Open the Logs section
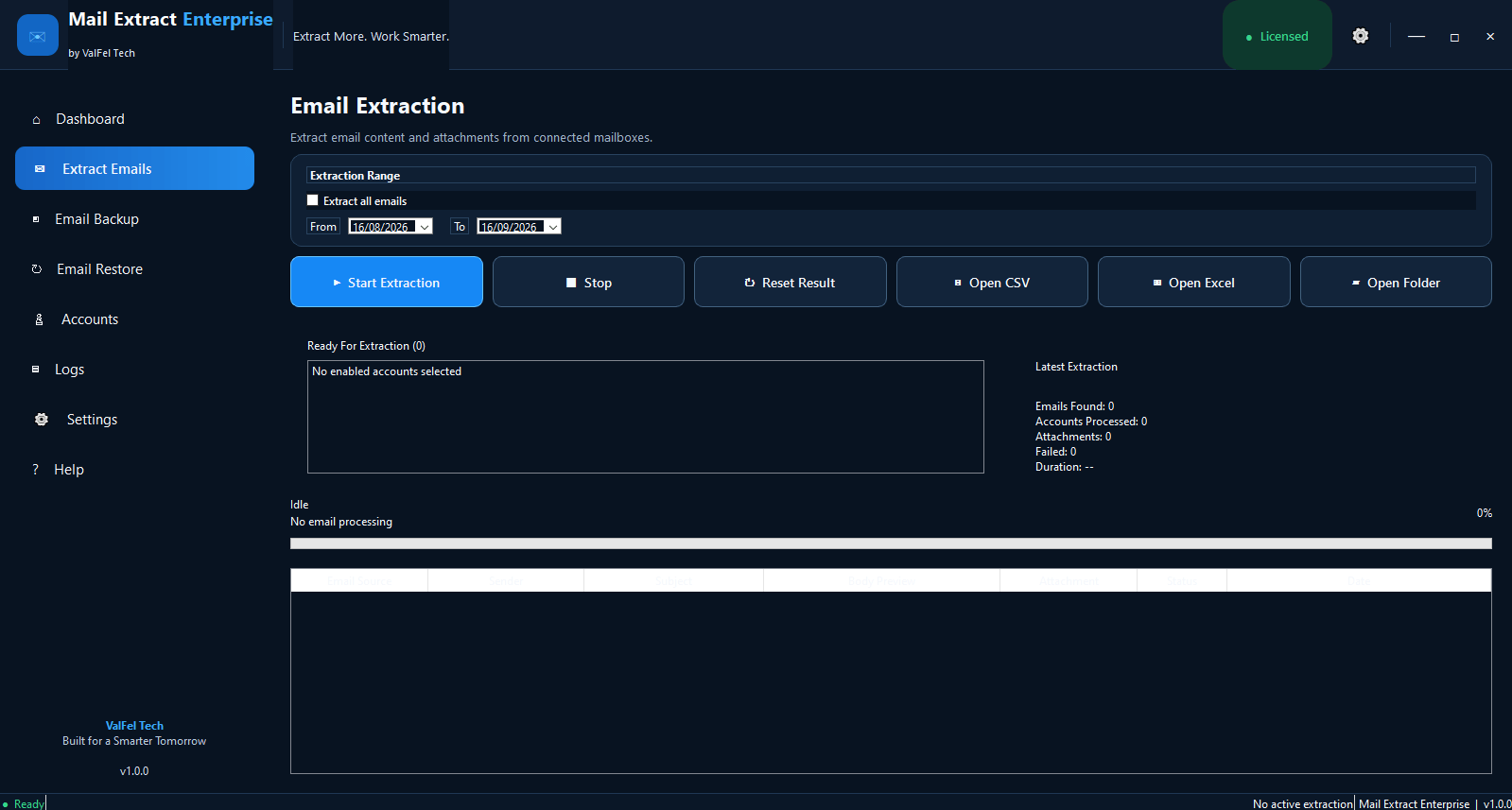 (69, 370)
